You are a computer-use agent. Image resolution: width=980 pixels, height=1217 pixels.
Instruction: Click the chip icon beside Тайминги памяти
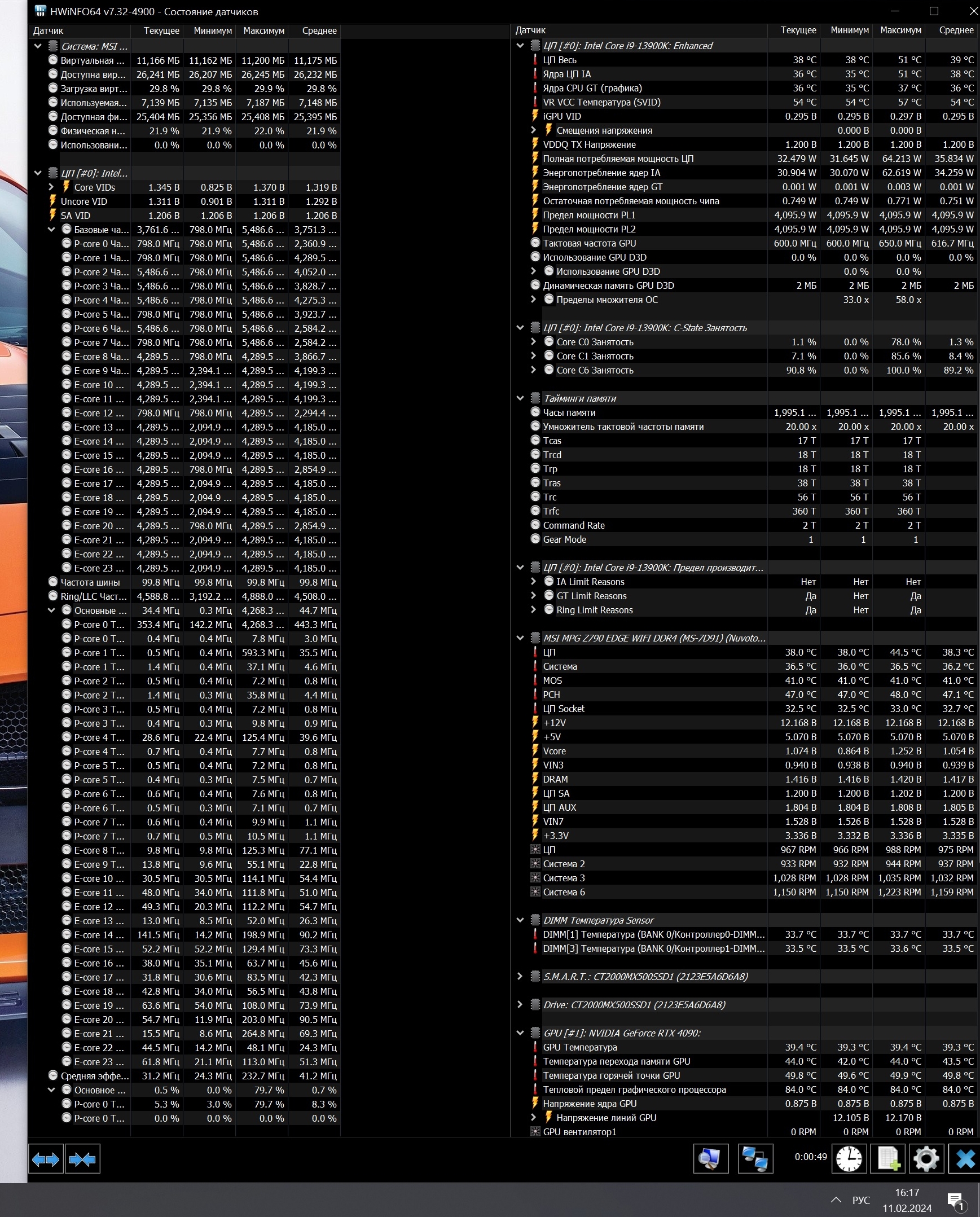coord(535,398)
